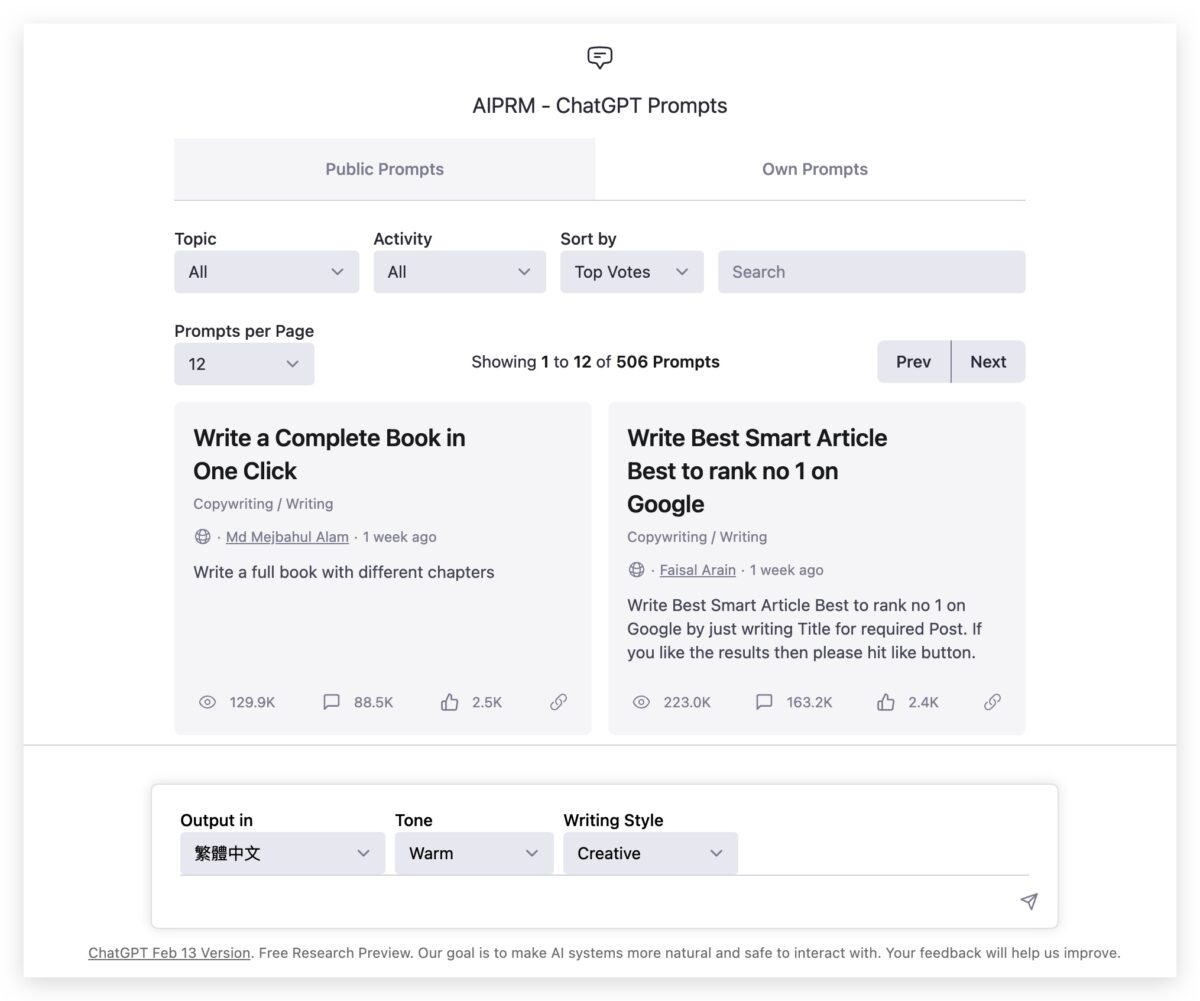Copy link icon on Complete Book card

(559, 702)
